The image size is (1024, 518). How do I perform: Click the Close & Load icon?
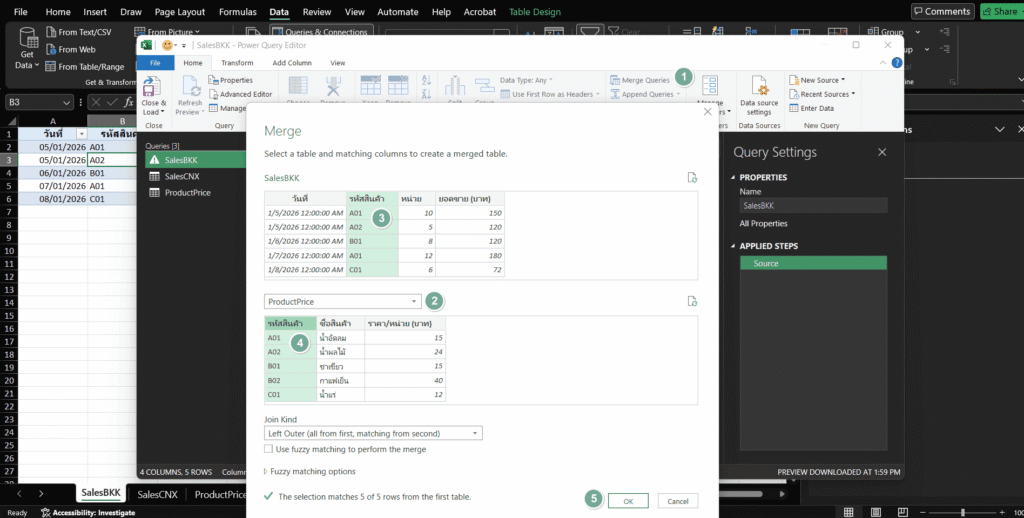pyautogui.click(x=152, y=86)
